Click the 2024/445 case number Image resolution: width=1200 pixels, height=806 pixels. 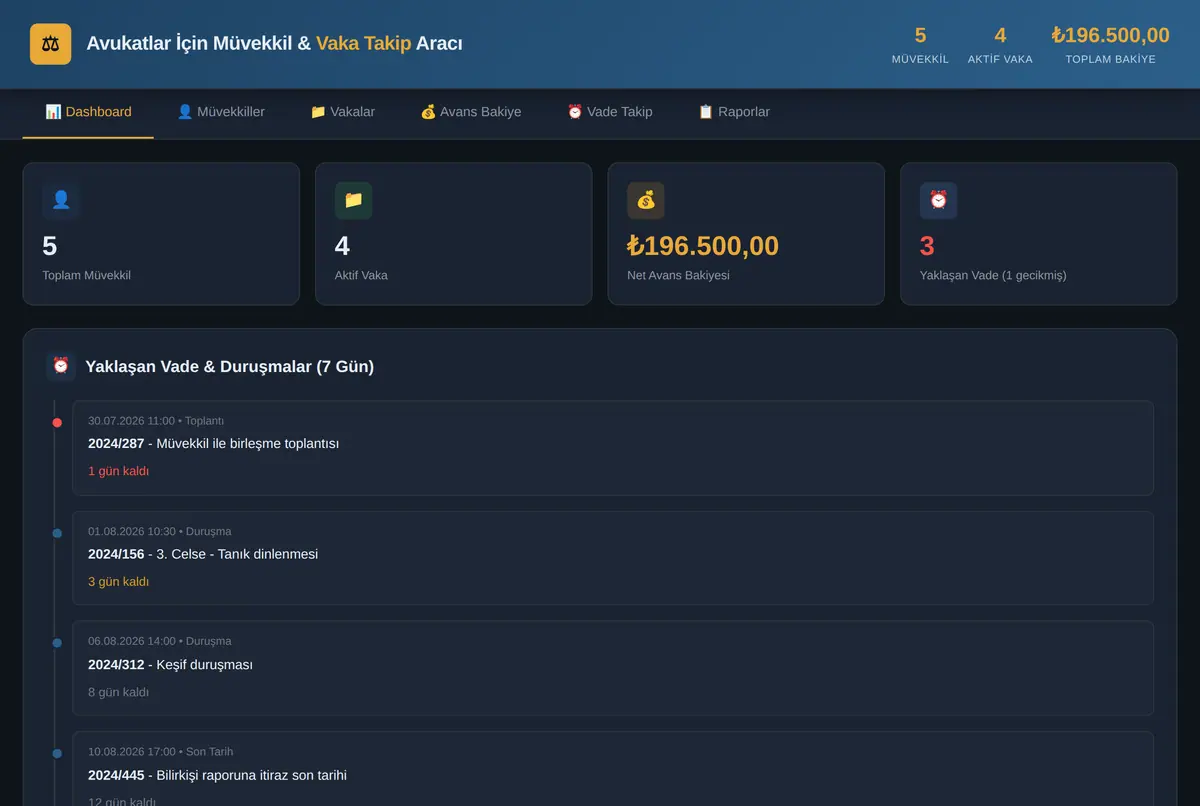pos(116,775)
